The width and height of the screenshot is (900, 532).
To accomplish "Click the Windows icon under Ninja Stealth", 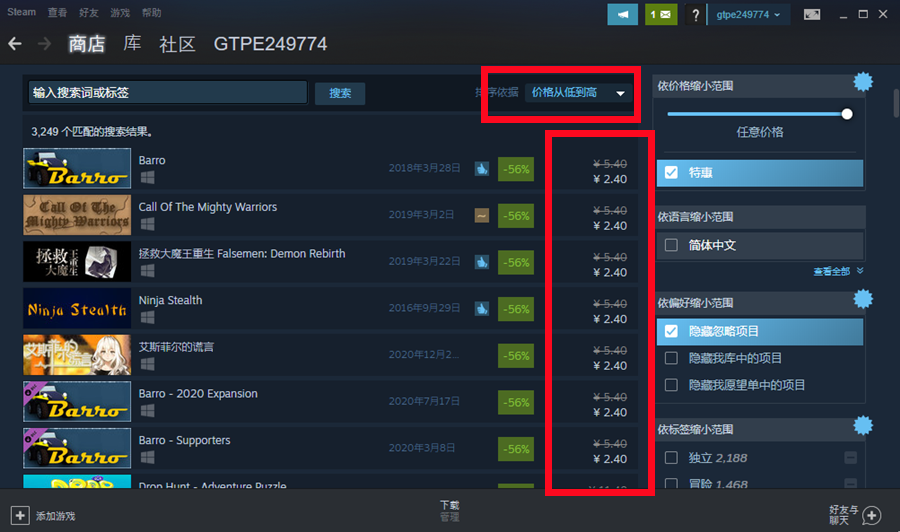I will 148,317.
